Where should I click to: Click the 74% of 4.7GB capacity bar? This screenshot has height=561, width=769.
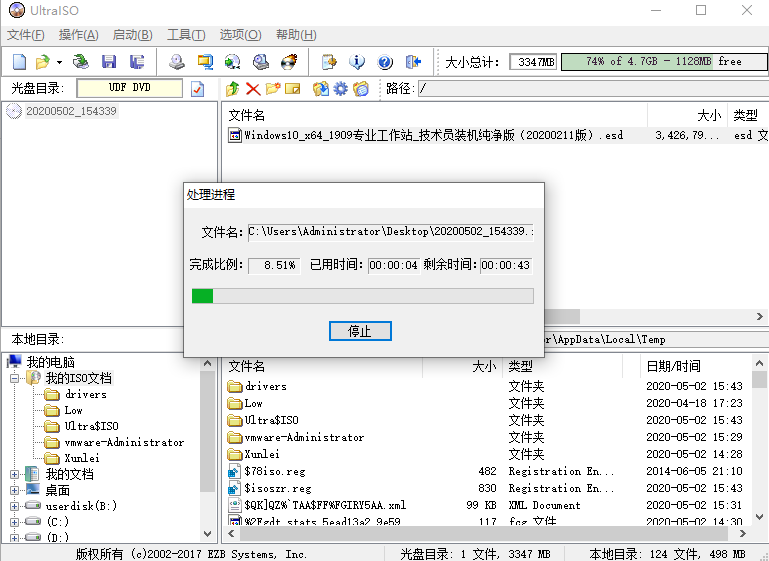tap(664, 62)
